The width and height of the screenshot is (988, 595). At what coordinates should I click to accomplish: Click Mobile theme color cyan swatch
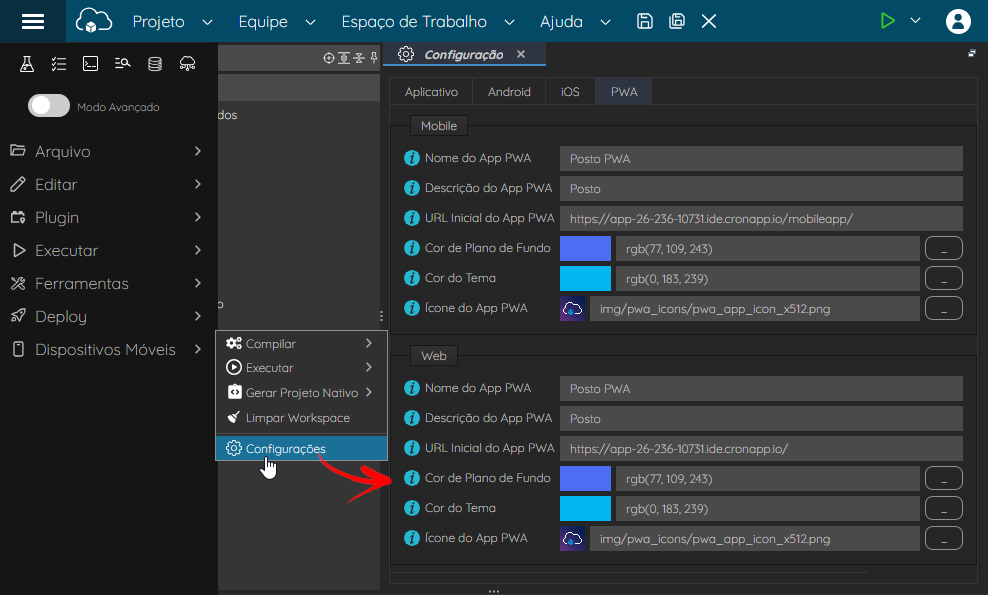[585, 278]
